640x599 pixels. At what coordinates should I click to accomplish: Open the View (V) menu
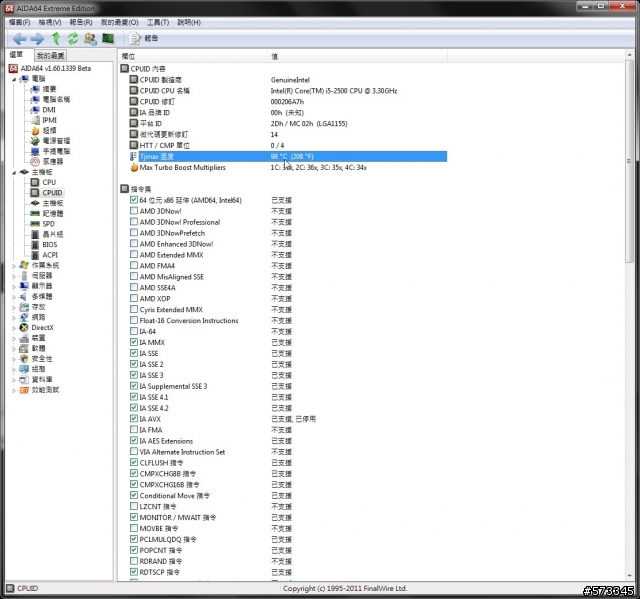[x=50, y=22]
